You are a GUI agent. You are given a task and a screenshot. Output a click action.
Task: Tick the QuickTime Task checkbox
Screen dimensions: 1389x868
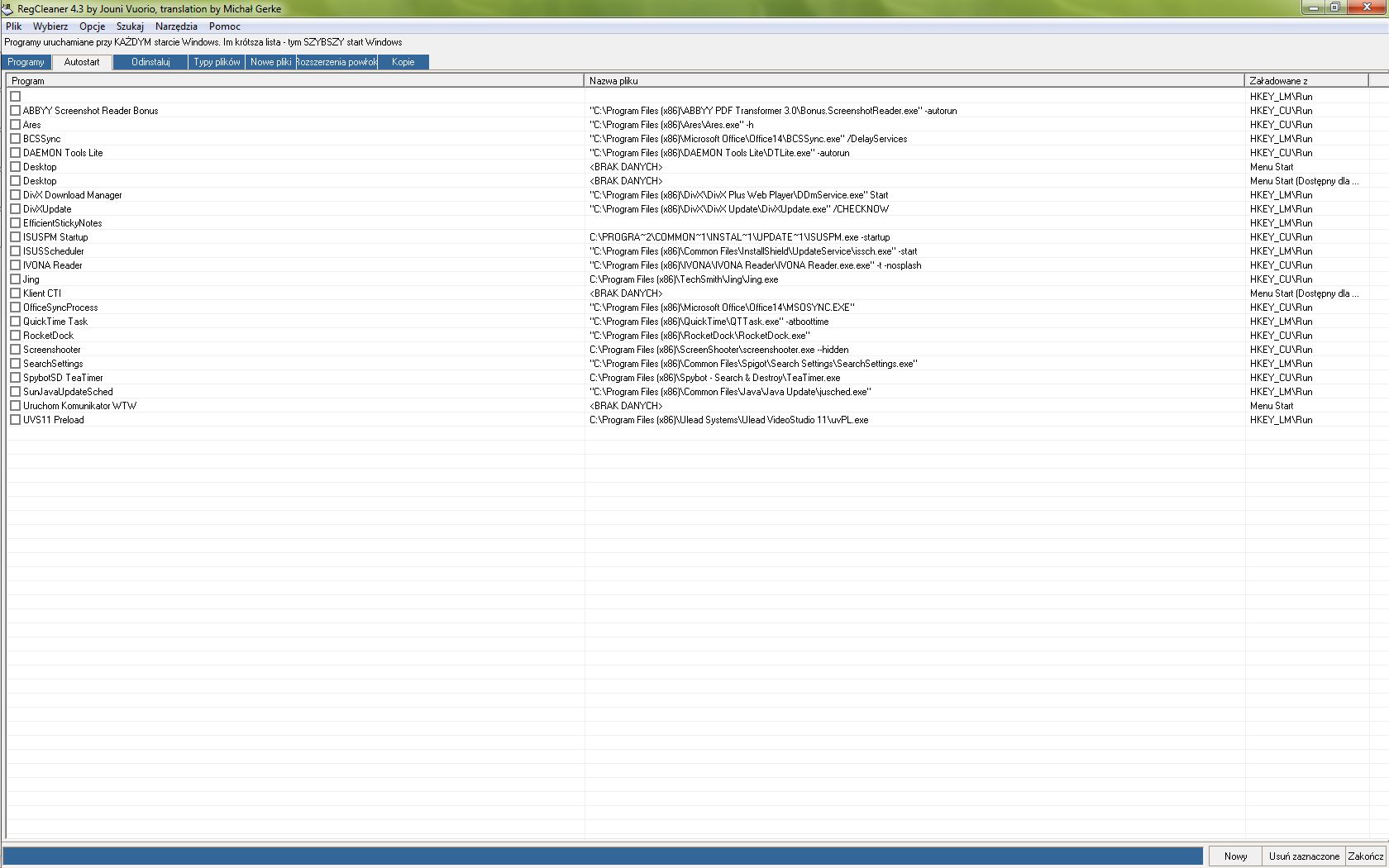[x=15, y=322]
